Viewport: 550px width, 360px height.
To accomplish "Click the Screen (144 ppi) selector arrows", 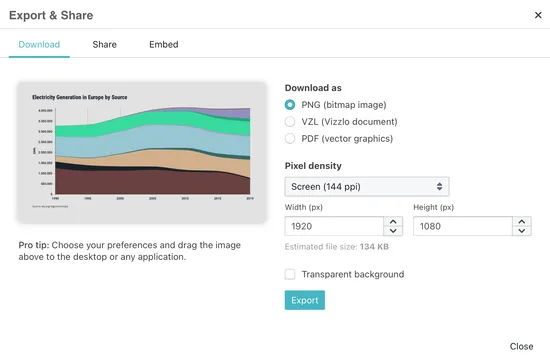I will click(439, 187).
